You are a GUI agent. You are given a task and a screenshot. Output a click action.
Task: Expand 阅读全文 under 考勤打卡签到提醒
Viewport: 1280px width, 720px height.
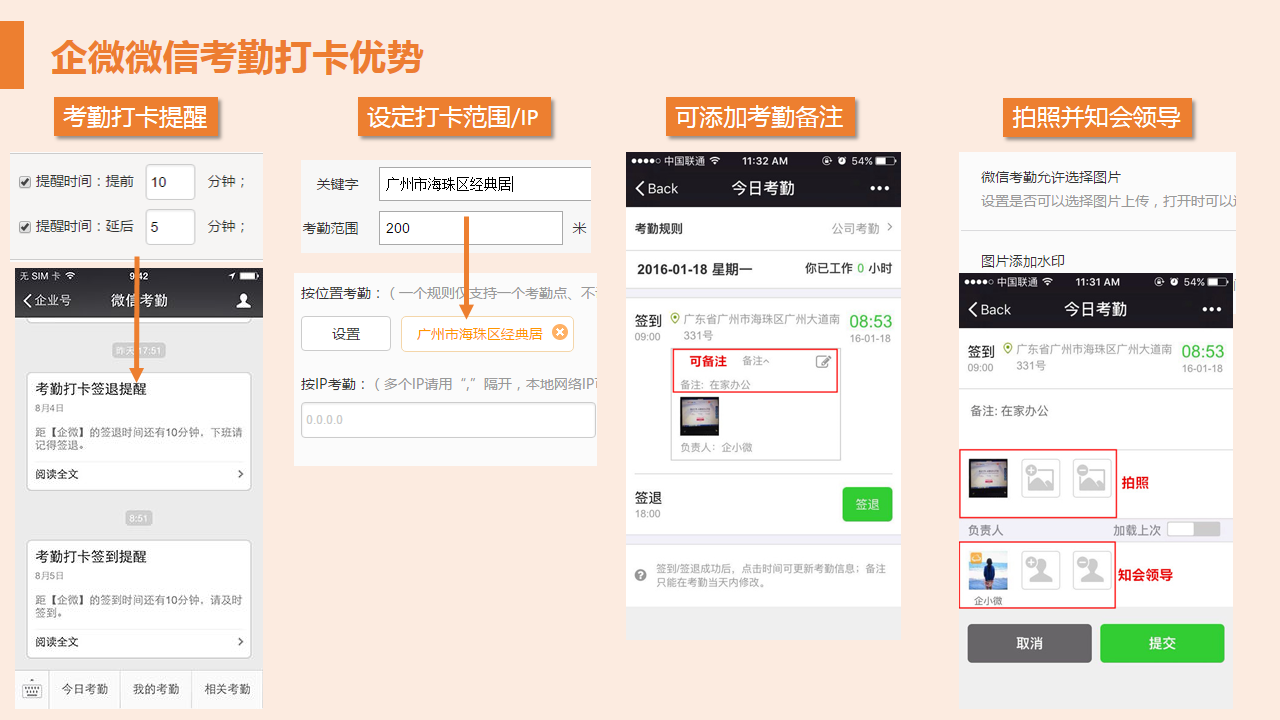(x=138, y=642)
